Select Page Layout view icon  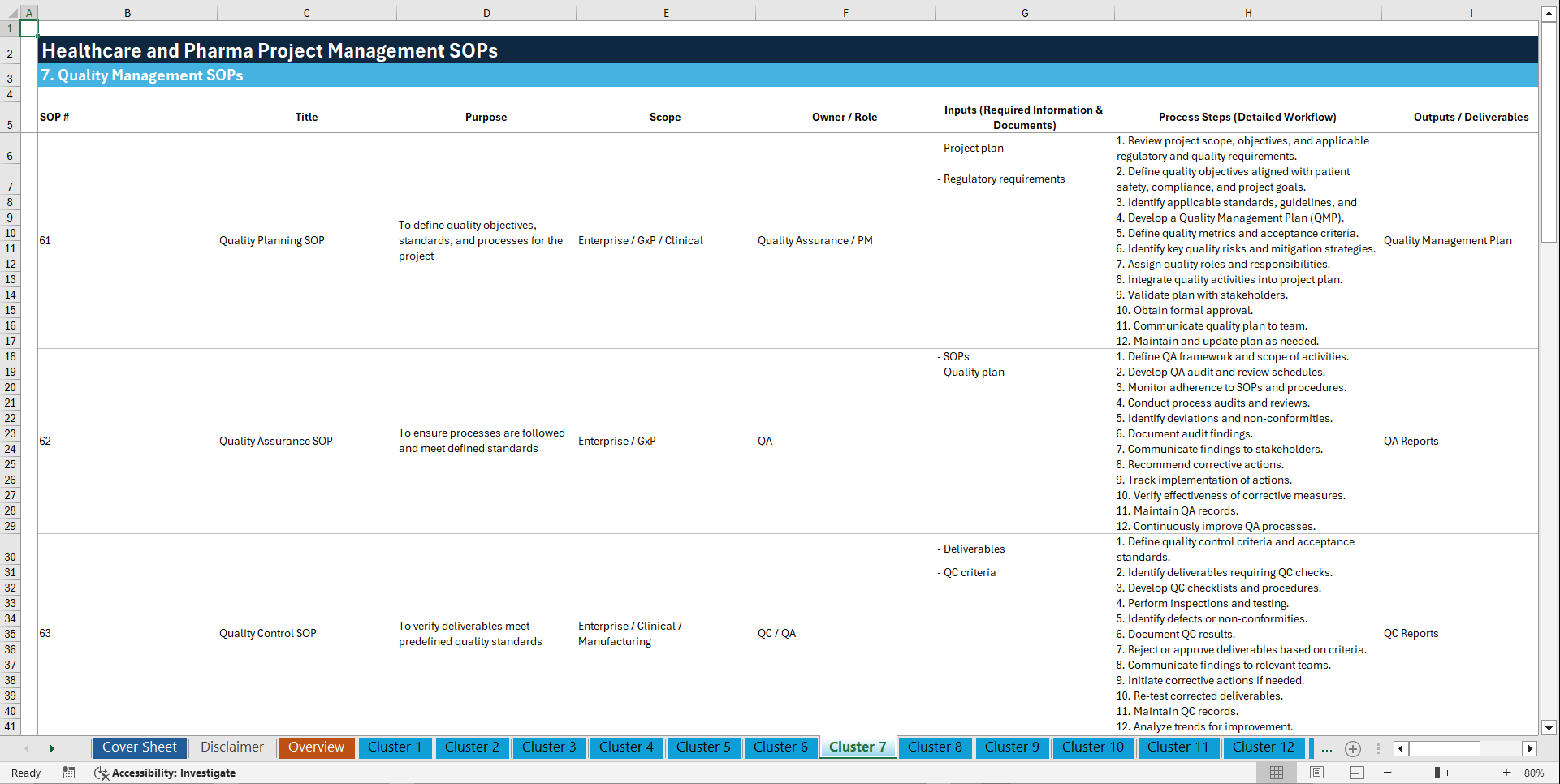(x=1316, y=773)
